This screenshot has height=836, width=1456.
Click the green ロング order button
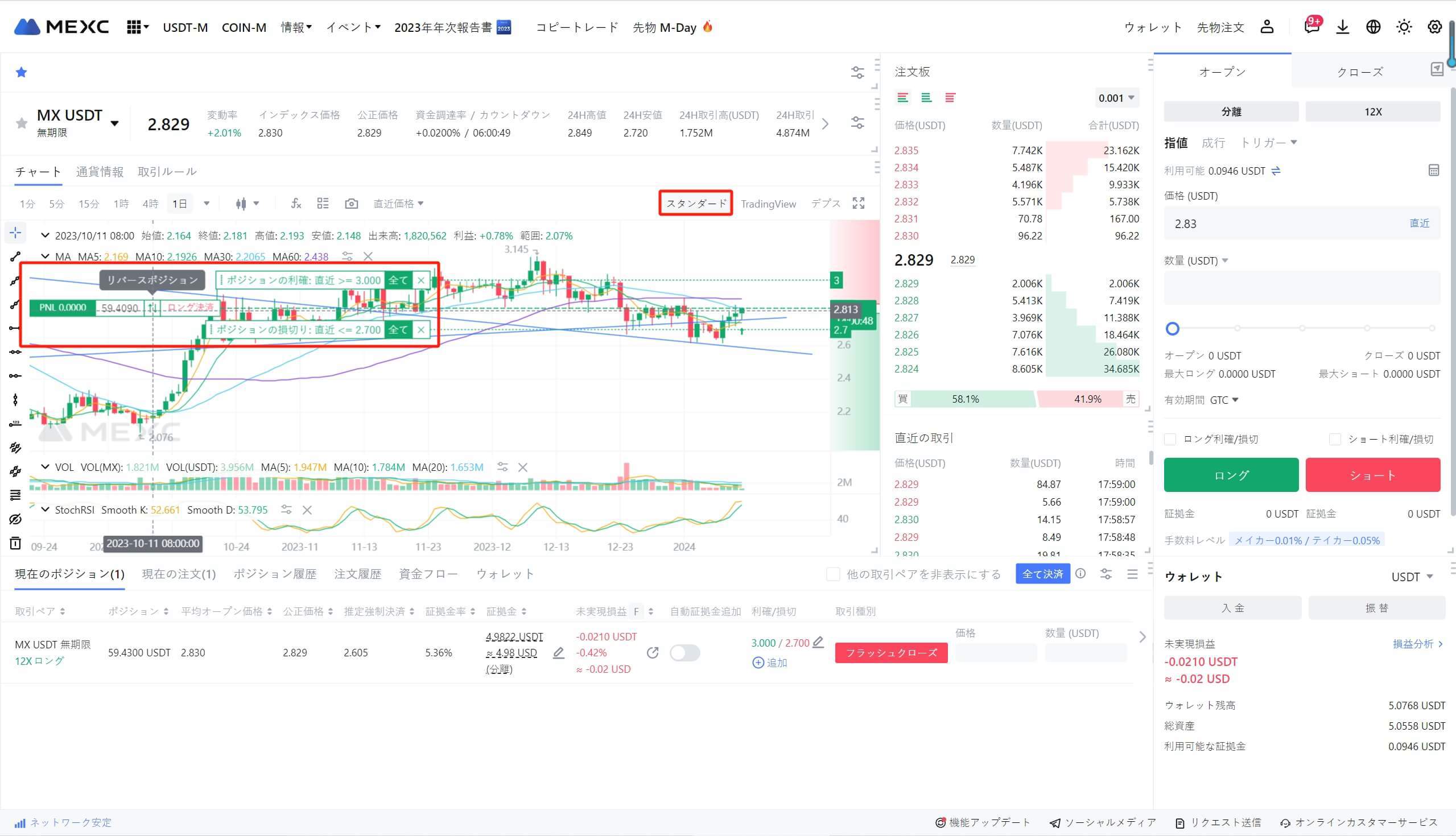pyautogui.click(x=1230, y=475)
